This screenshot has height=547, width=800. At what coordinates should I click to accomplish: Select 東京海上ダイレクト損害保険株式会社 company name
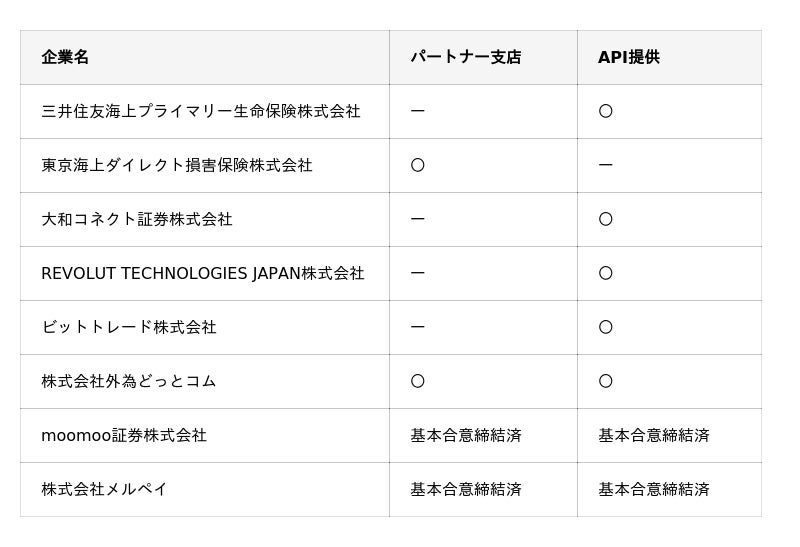click(x=176, y=165)
